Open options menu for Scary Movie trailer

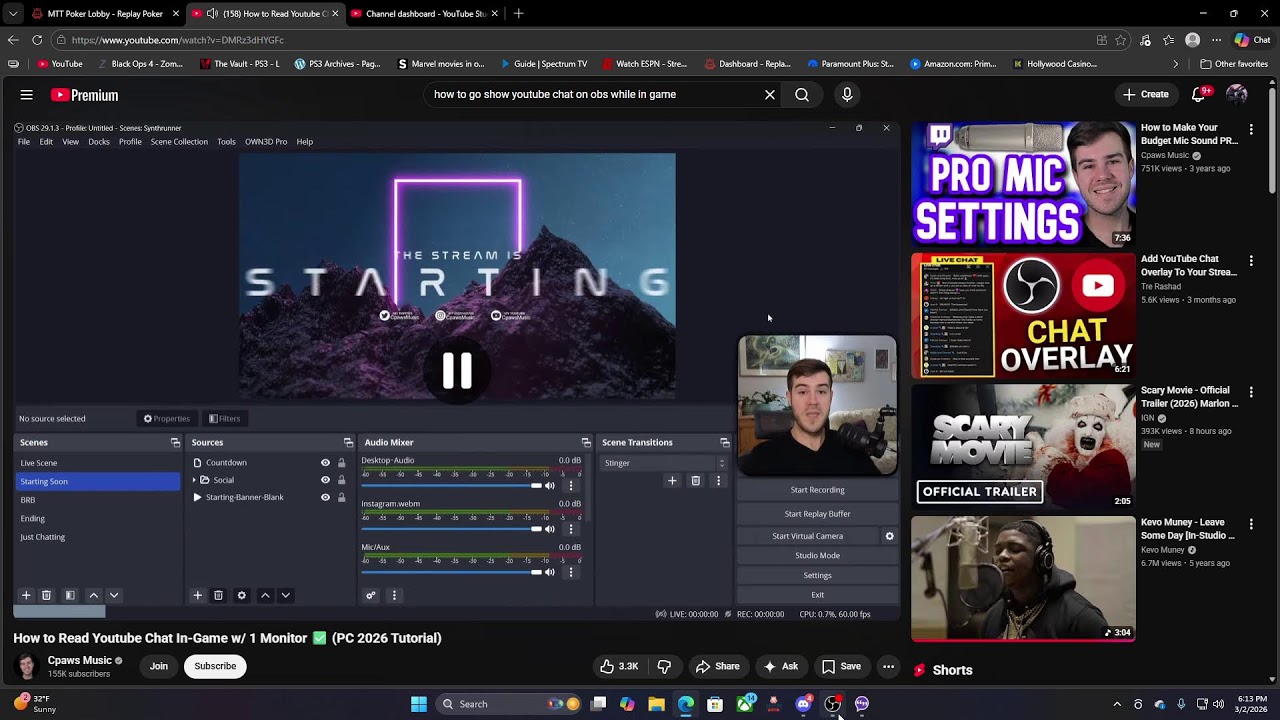pyautogui.click(x=1251, y=392)
